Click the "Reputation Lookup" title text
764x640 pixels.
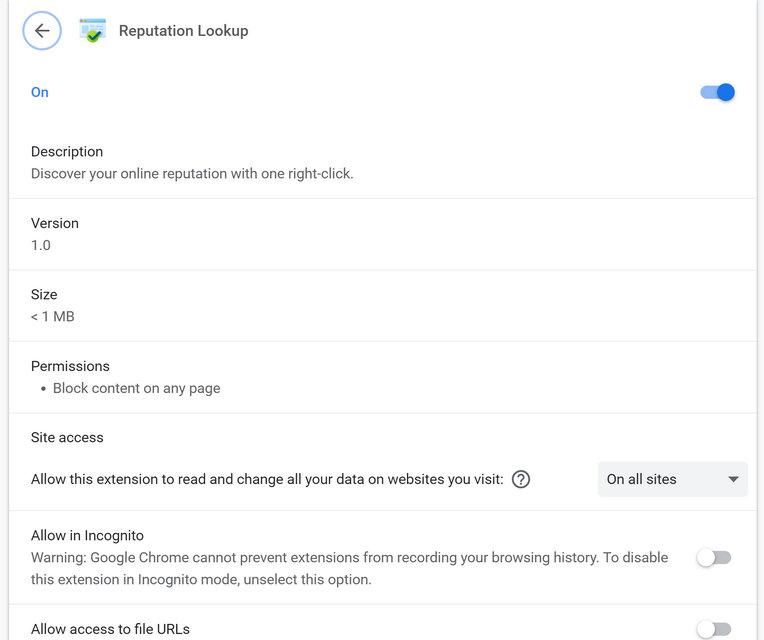coord(183,31)
